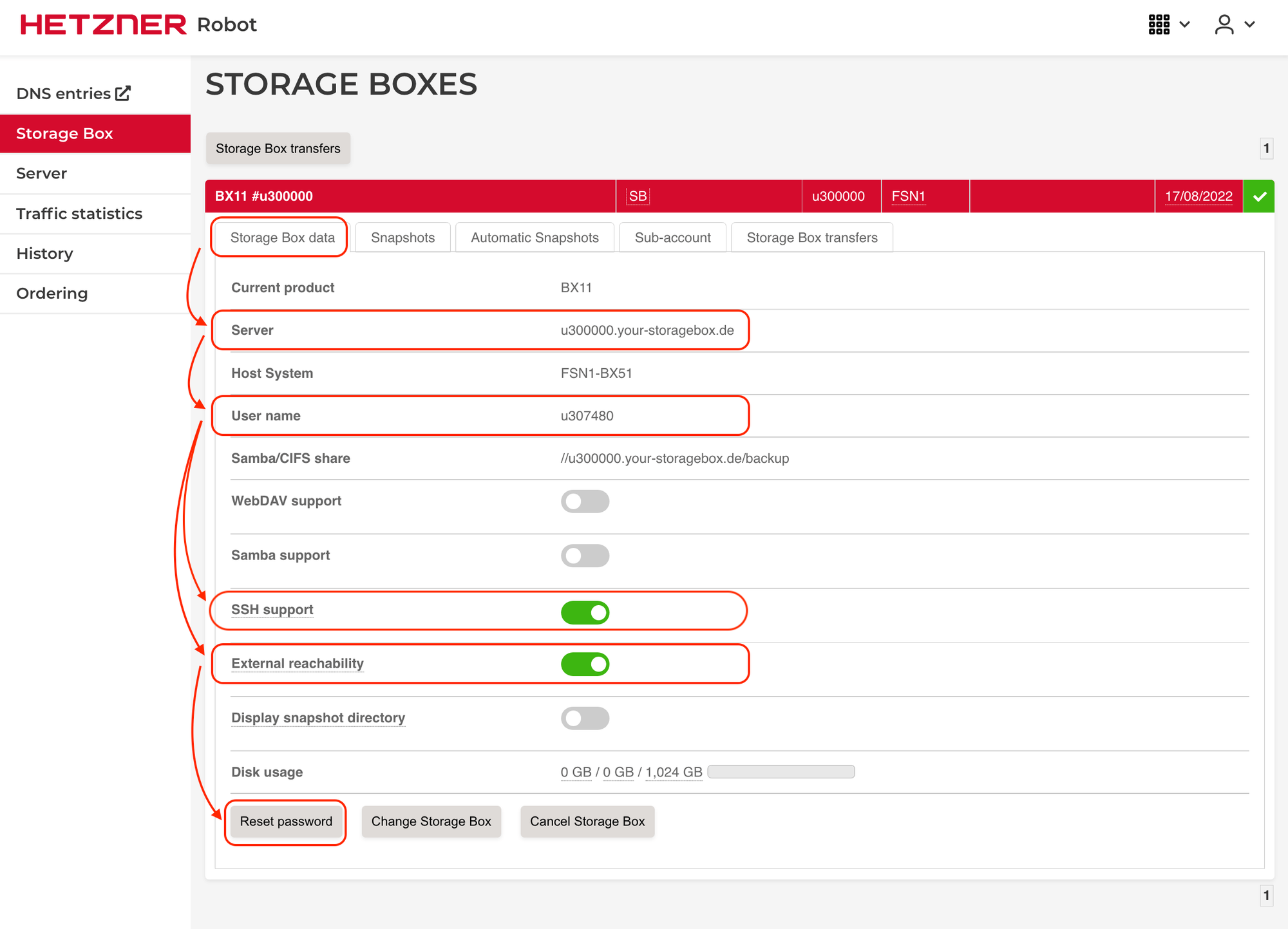The width and height of the screenshot is (1288, 929).
Task: Open the Sub-account tab
Action: pos(672,237)
